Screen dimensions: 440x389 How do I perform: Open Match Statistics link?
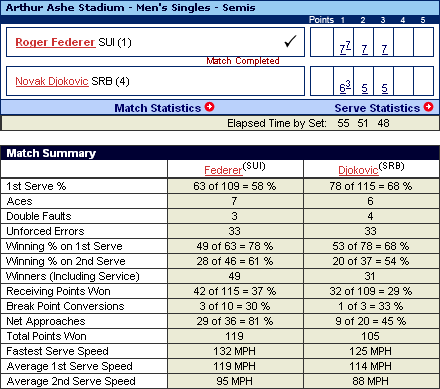[157, 108]
